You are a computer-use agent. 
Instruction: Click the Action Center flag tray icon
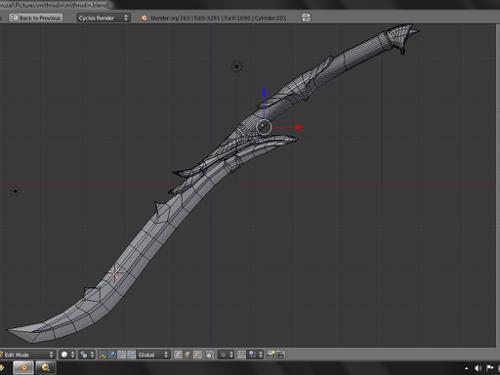tap(490, 368)
